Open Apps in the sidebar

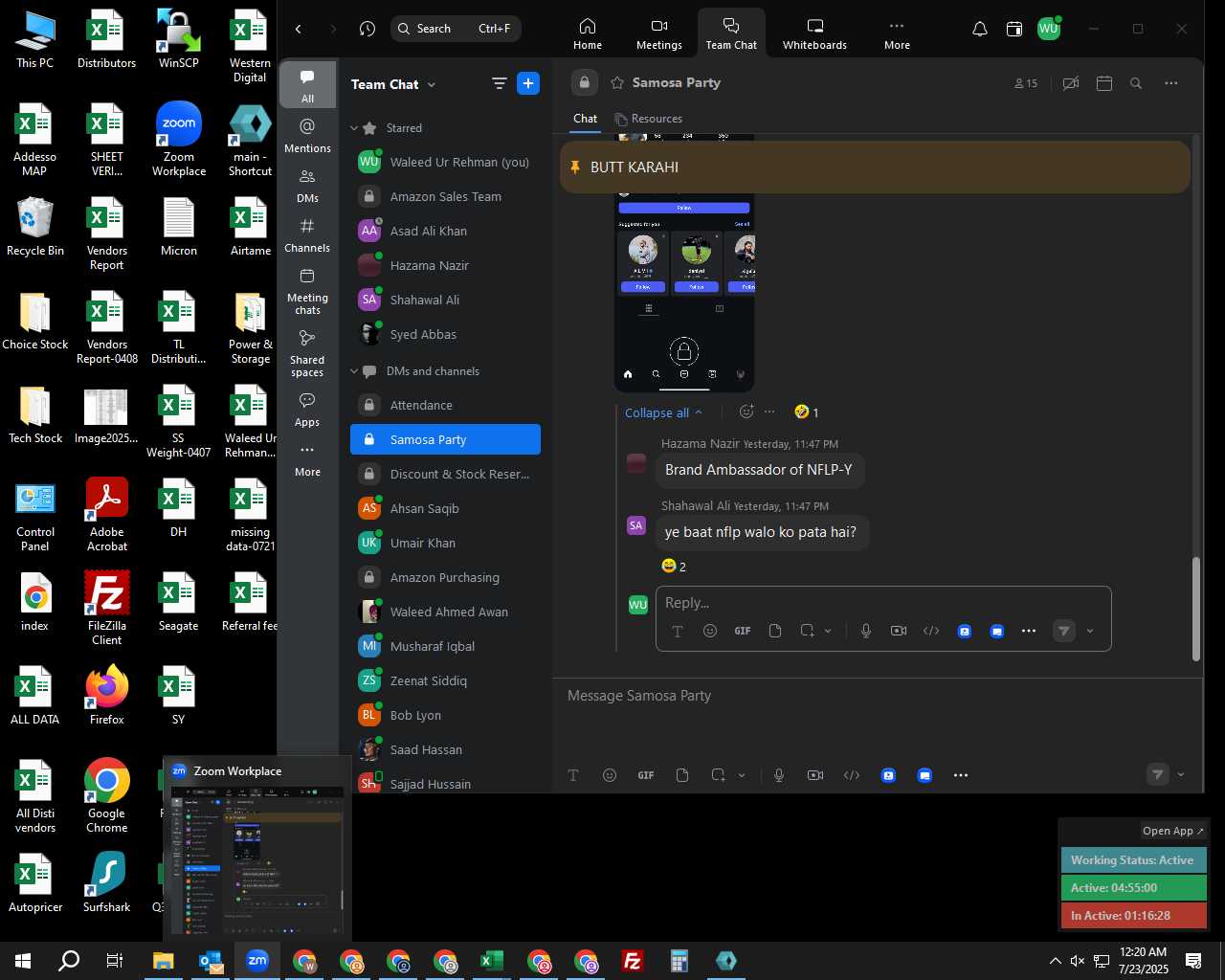coord(307,410)
